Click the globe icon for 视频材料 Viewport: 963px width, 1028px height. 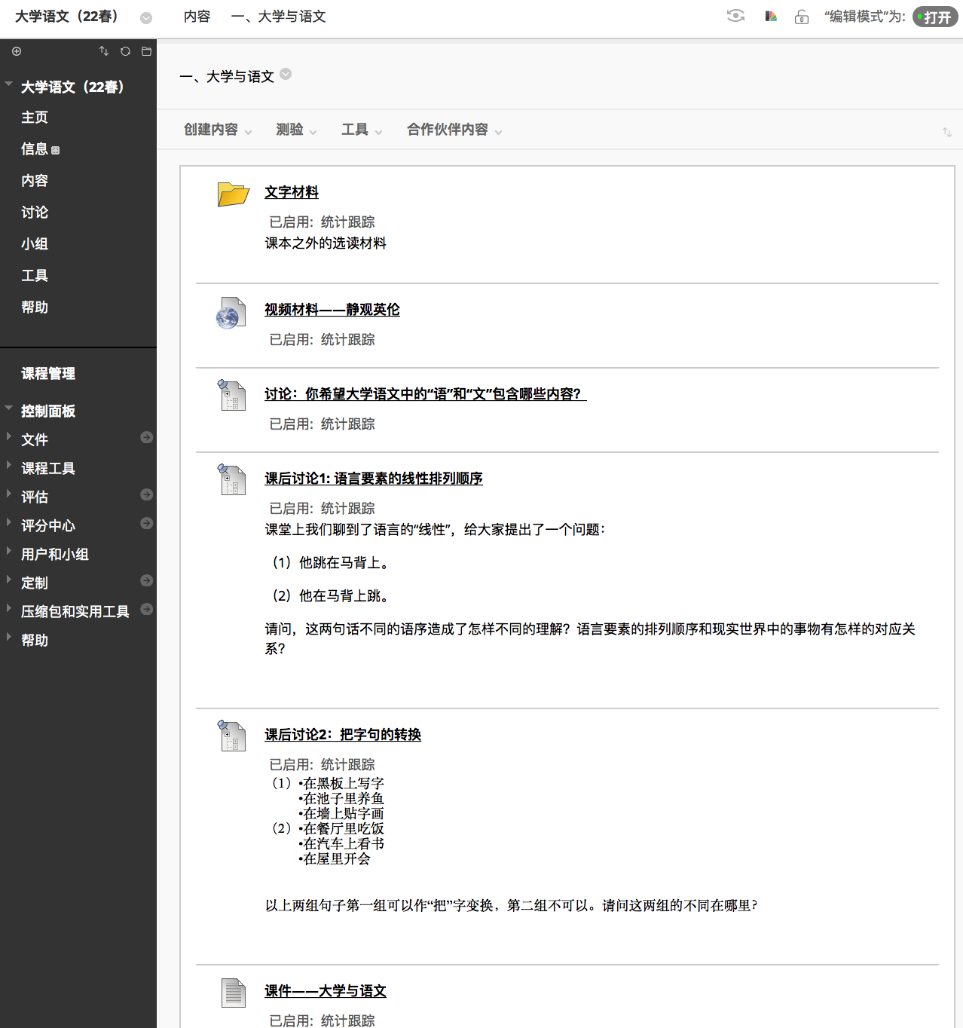[231, 313]
